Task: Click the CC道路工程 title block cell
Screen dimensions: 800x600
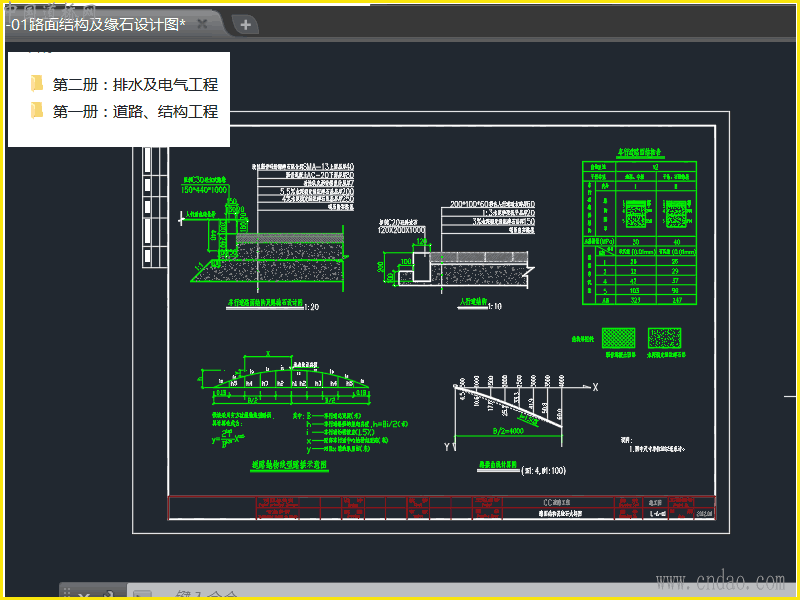Action: point(557,503)
